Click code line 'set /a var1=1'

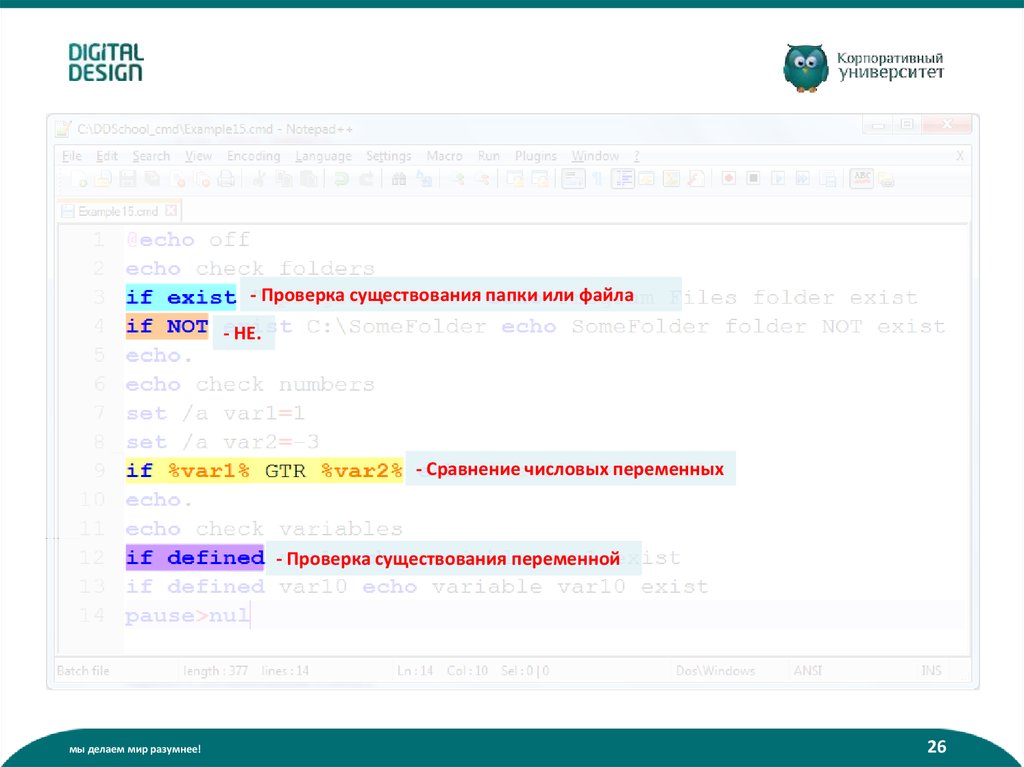click(x=216, y=413)
